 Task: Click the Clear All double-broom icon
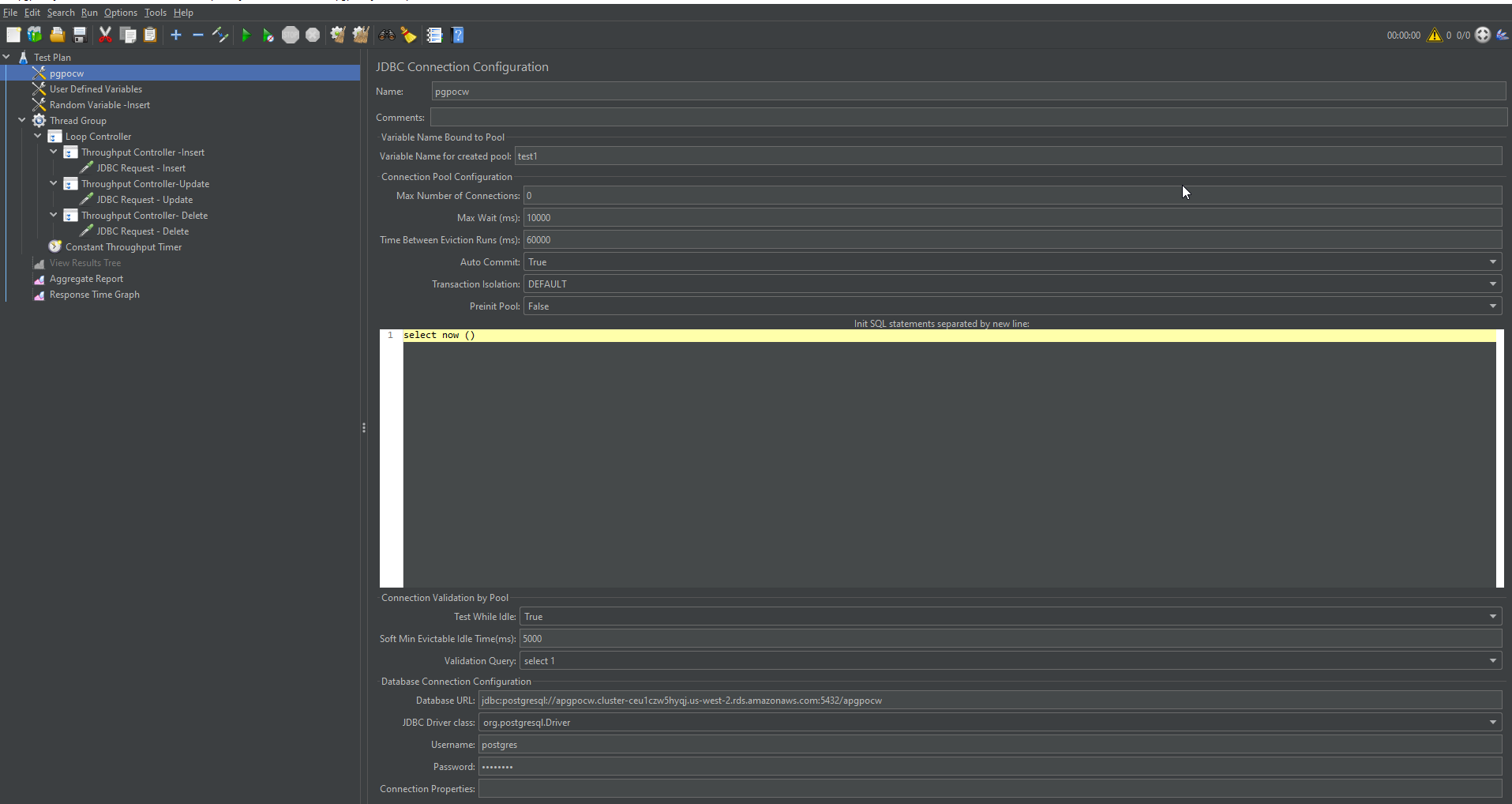[x=361, y=35]
